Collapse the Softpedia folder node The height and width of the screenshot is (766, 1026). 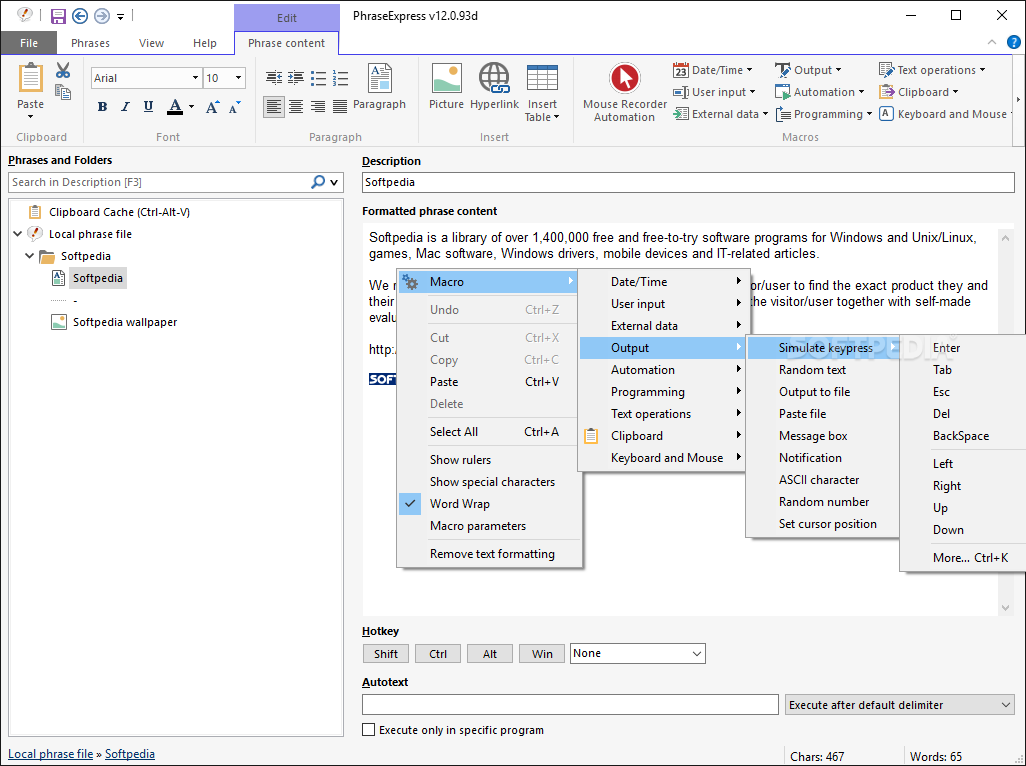[x=29, y=256]
